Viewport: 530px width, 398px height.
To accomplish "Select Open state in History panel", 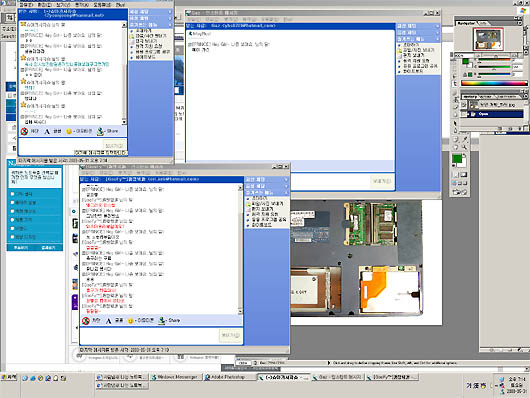I will (x=496, y=114).
